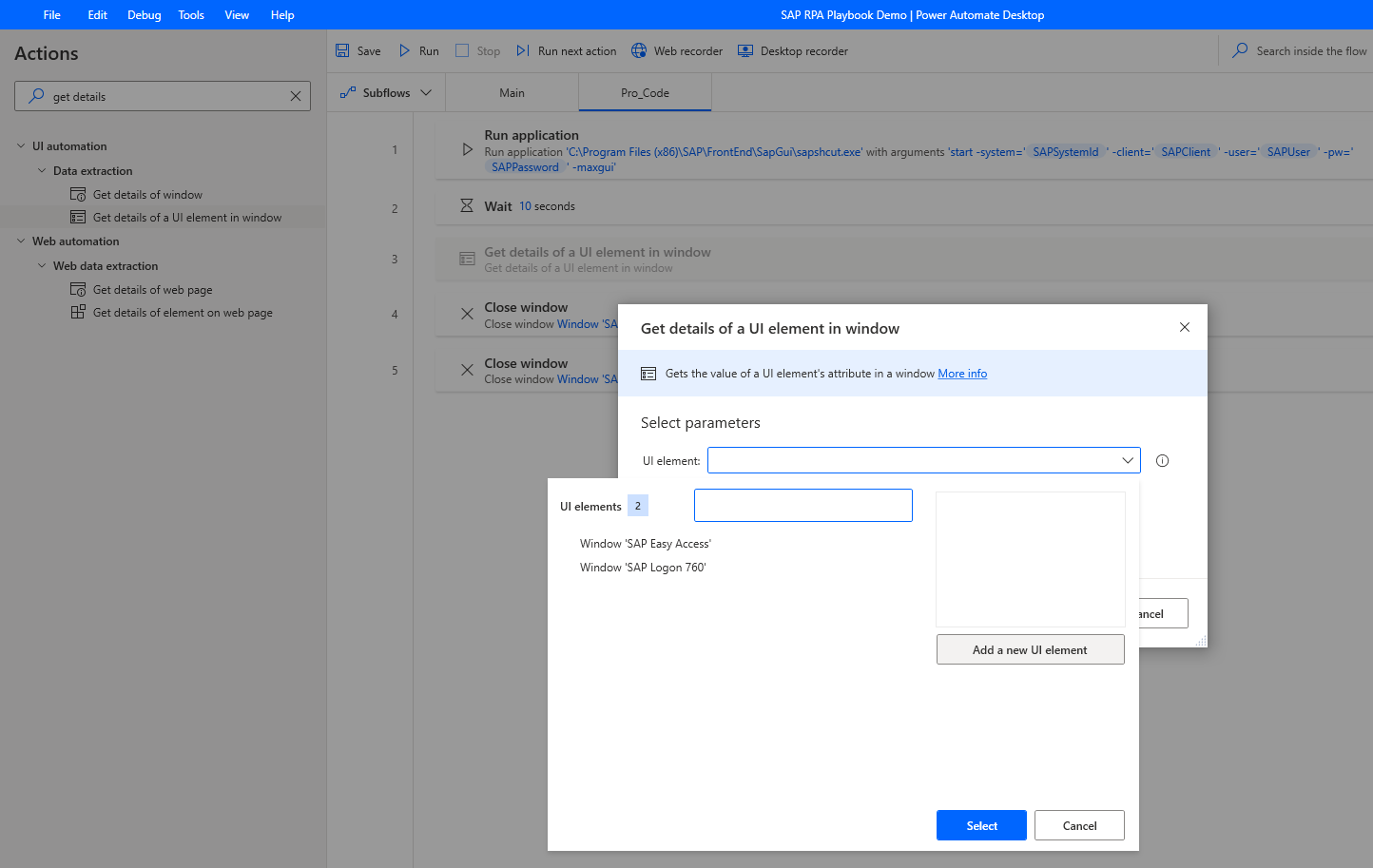
Task: Collapse the Web automation section
Action: (22, 241)
